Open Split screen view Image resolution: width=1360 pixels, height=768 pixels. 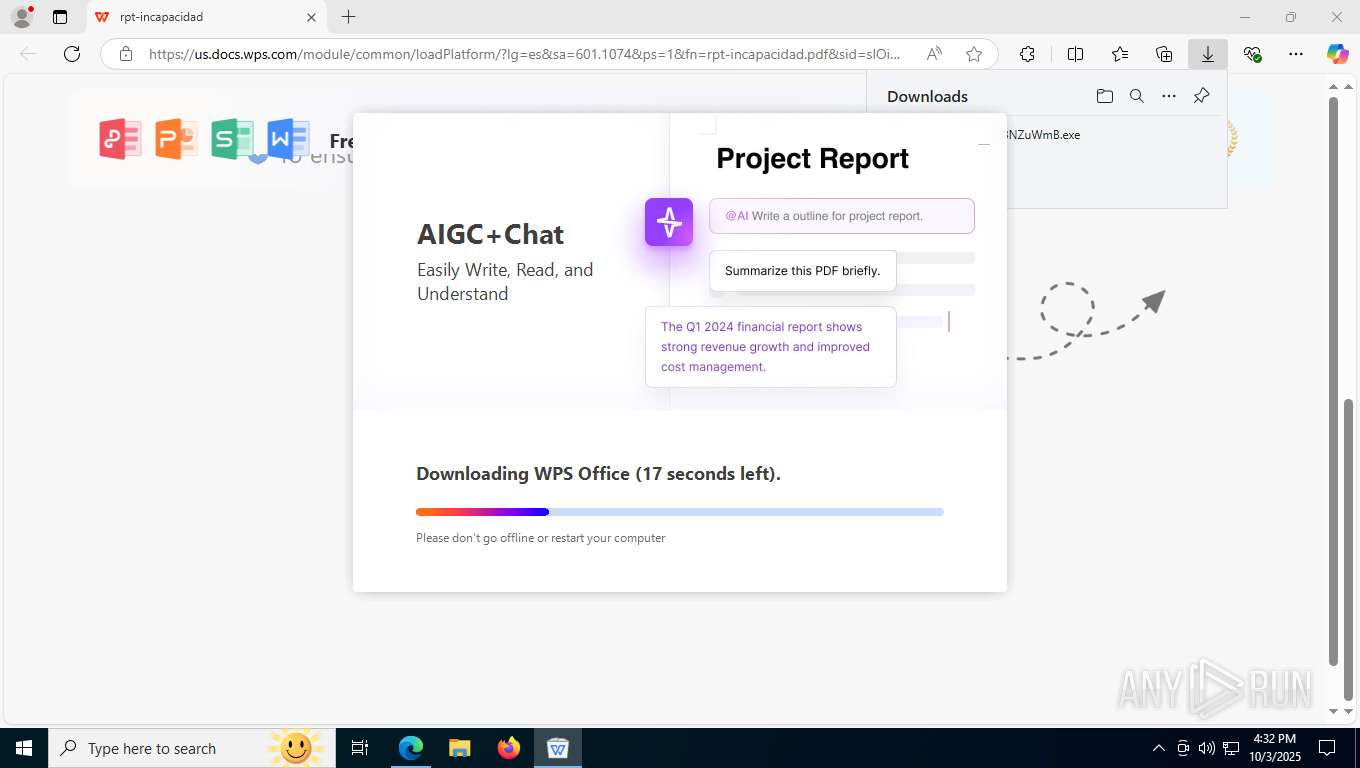pyautogui.click(x=1075, y=54)
